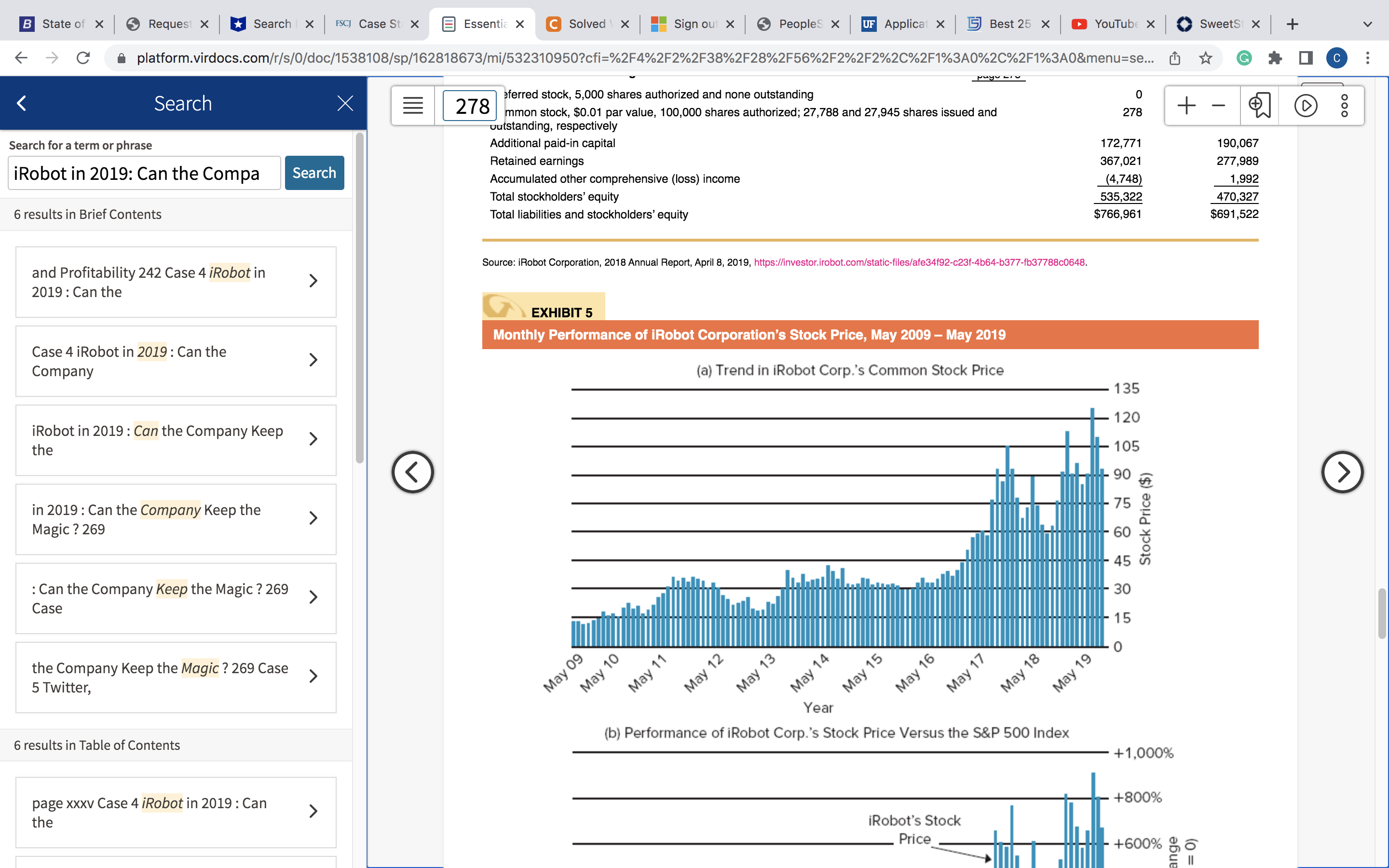1389x868 pixels.
Task: Switch to the YouTube tab
Action: (1114, 24)
